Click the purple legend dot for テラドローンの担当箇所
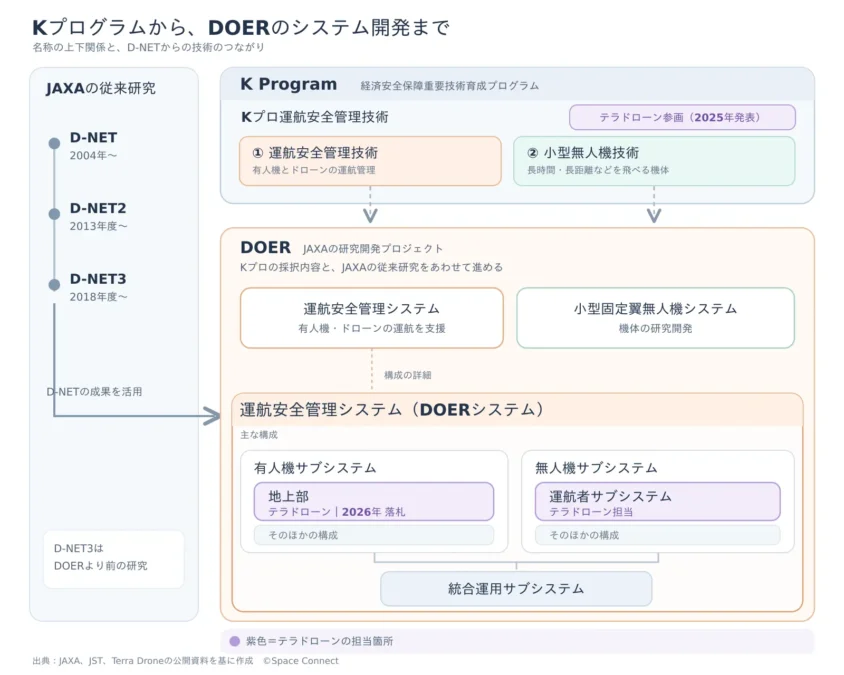The height and width of the screenshot is (675, 844). click(235, 641)
